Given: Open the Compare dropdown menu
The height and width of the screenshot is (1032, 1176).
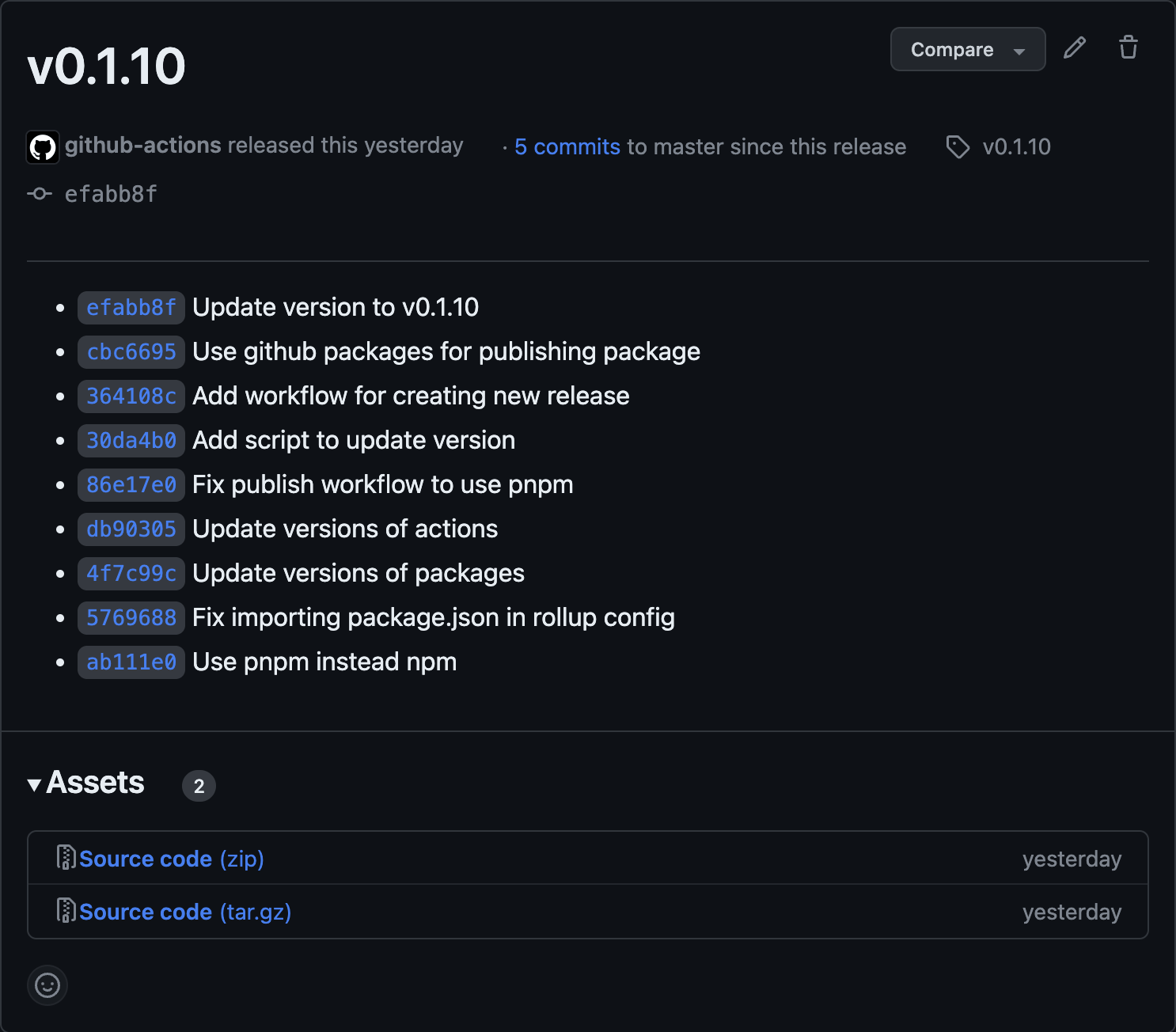Looking at the screenshot, I should pos(1020,49).
